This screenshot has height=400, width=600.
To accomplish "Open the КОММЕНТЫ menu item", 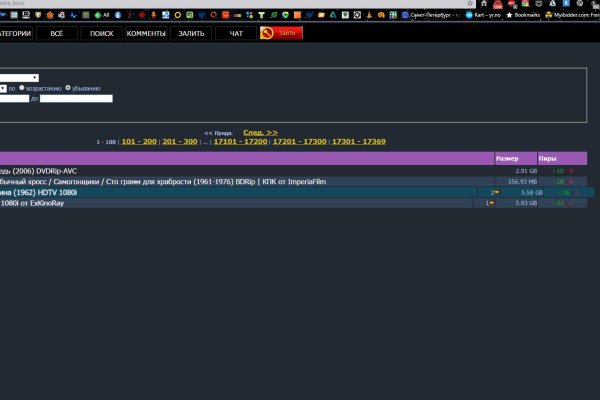I will [146, 33].
